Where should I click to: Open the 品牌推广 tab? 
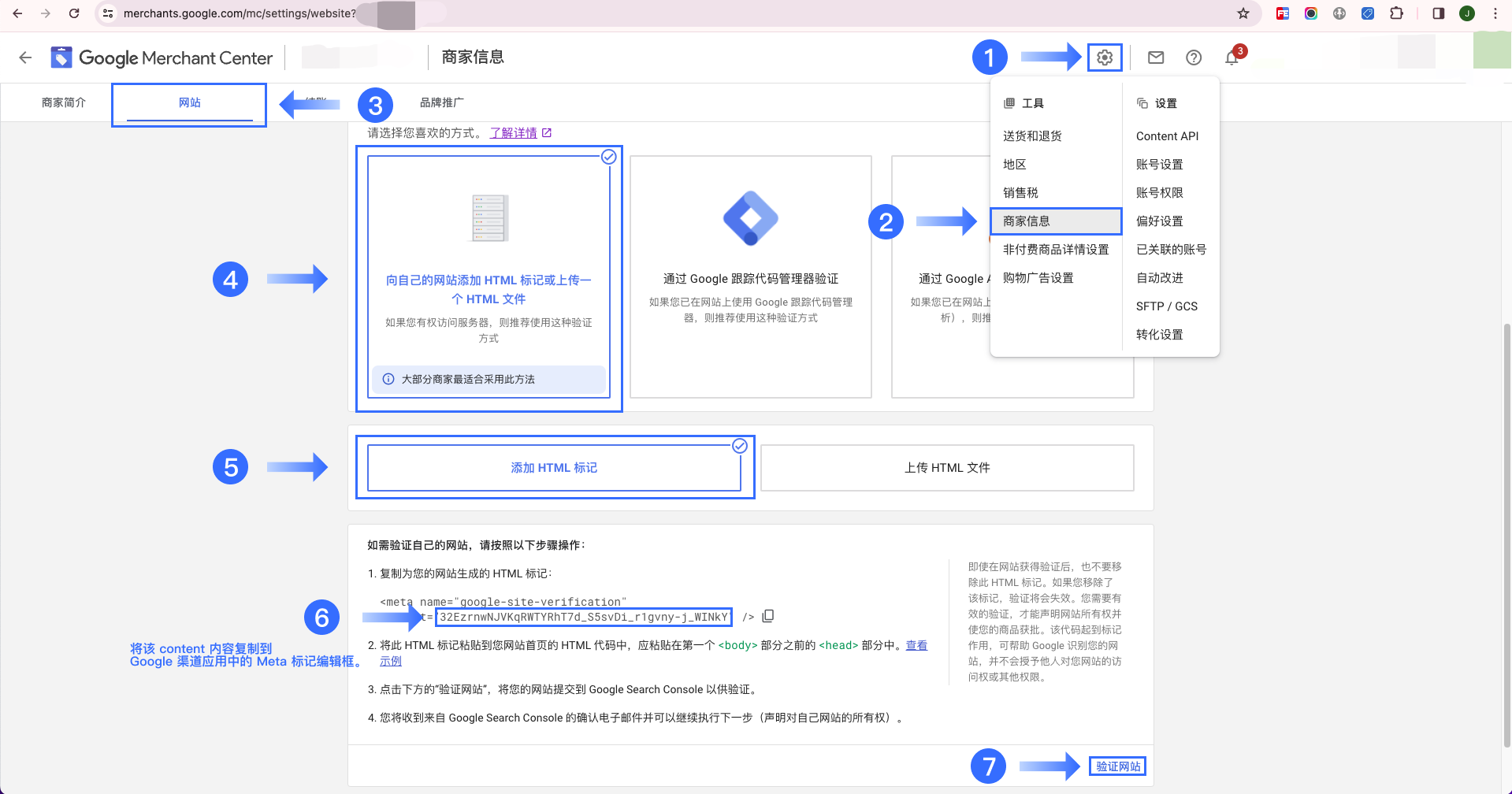(x=441, y=103)
